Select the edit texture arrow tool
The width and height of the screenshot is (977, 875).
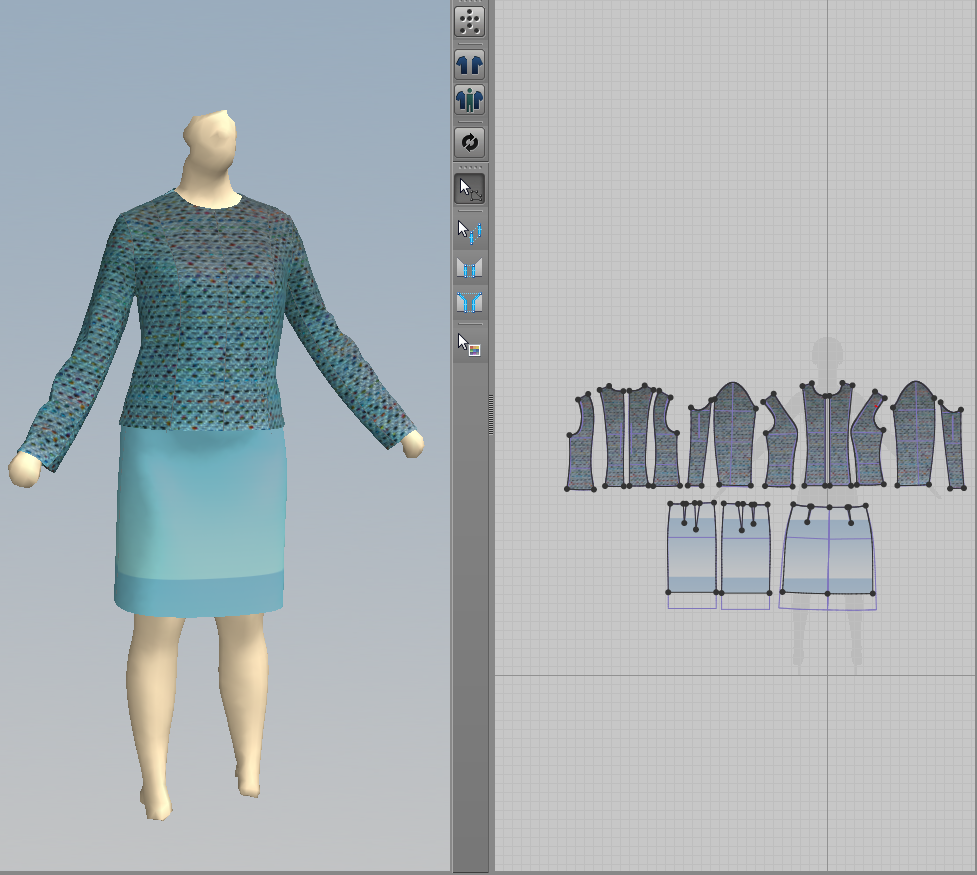[469, 345]
